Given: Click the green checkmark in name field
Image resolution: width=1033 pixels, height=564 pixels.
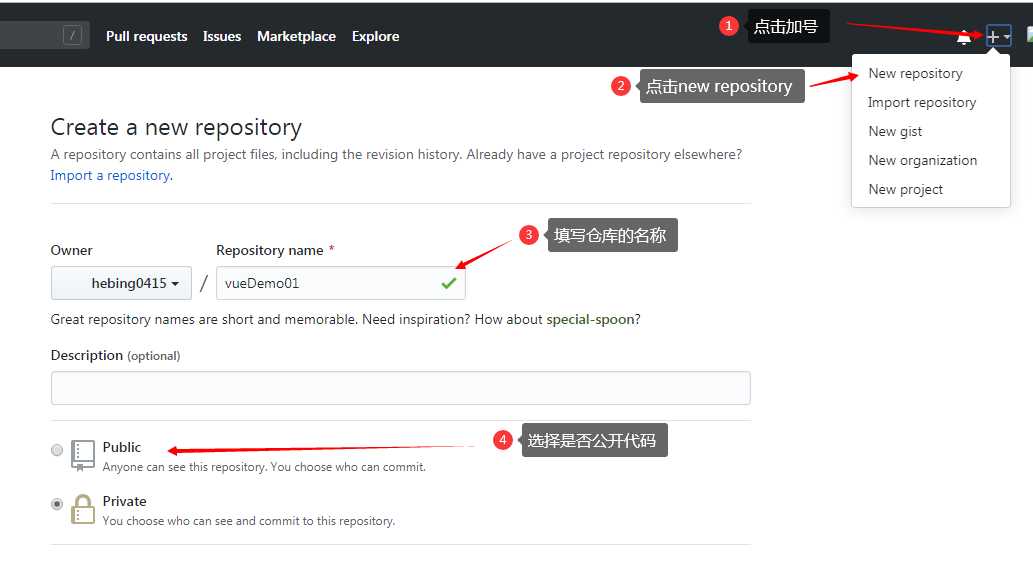Looking at the screenshot, I should [449, 283].
